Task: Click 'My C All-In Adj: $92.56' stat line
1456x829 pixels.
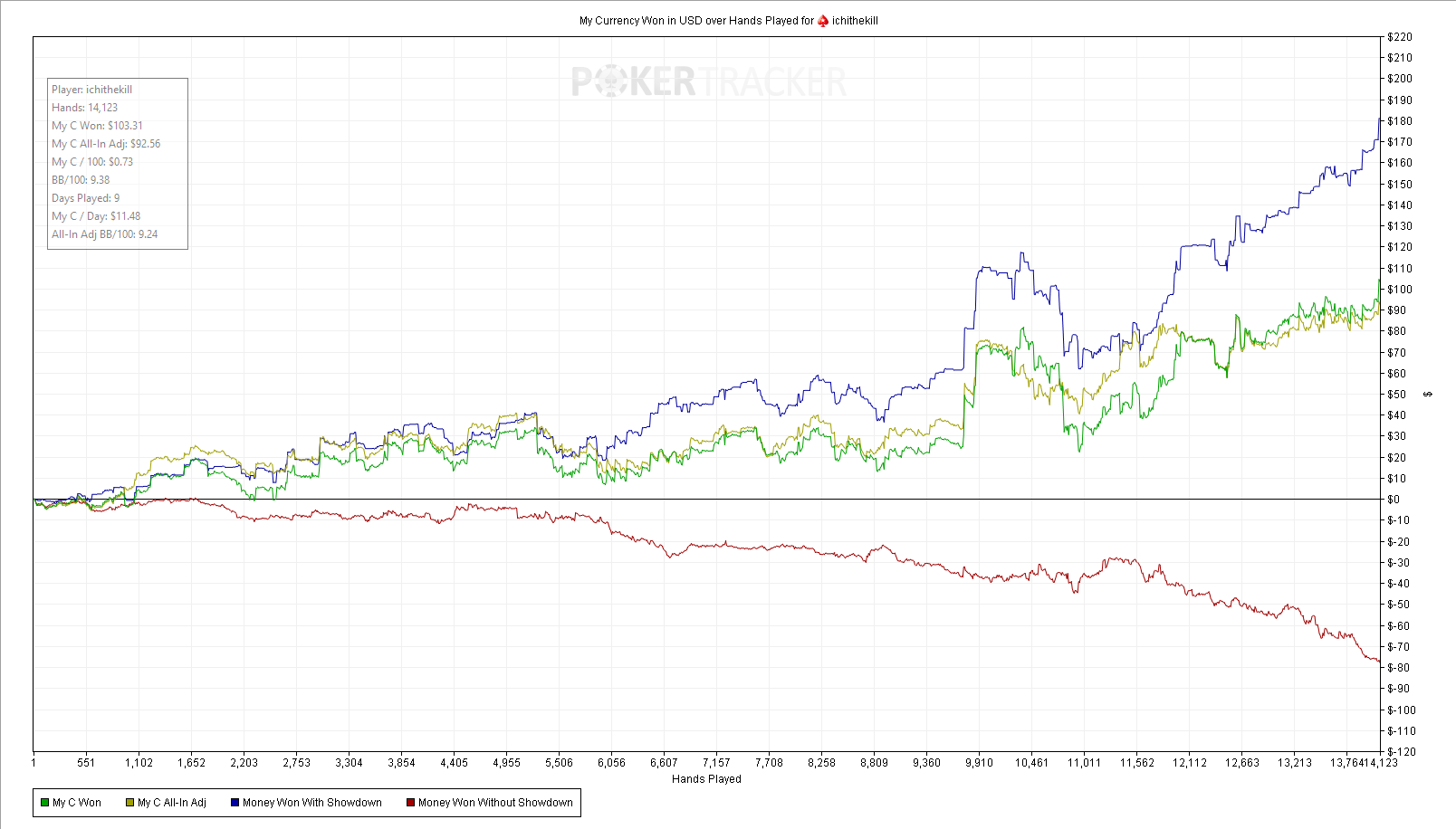Action: 106,144
